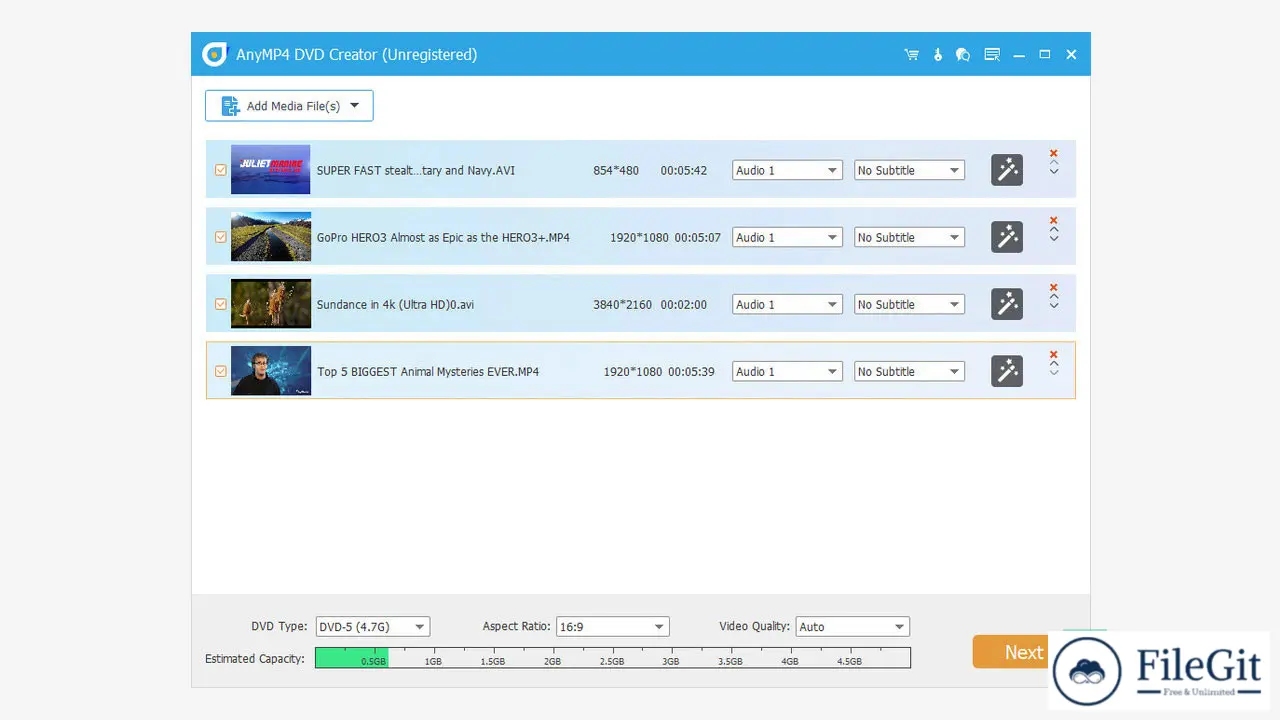Maximize the AnyMP4 DVD Creator window
This screenshot has width=1280, height=720.
coord(1045,55)
